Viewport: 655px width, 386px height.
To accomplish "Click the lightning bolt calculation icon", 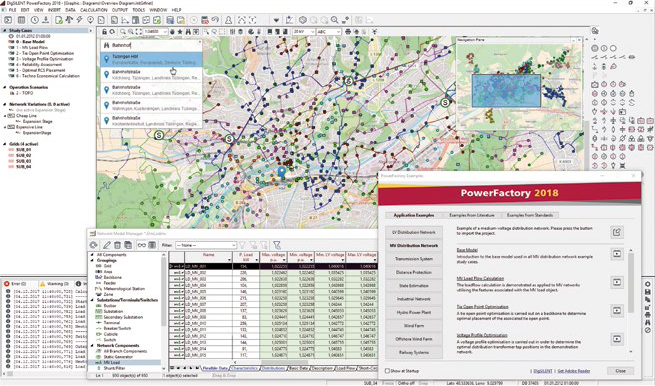I will [79, 20].
